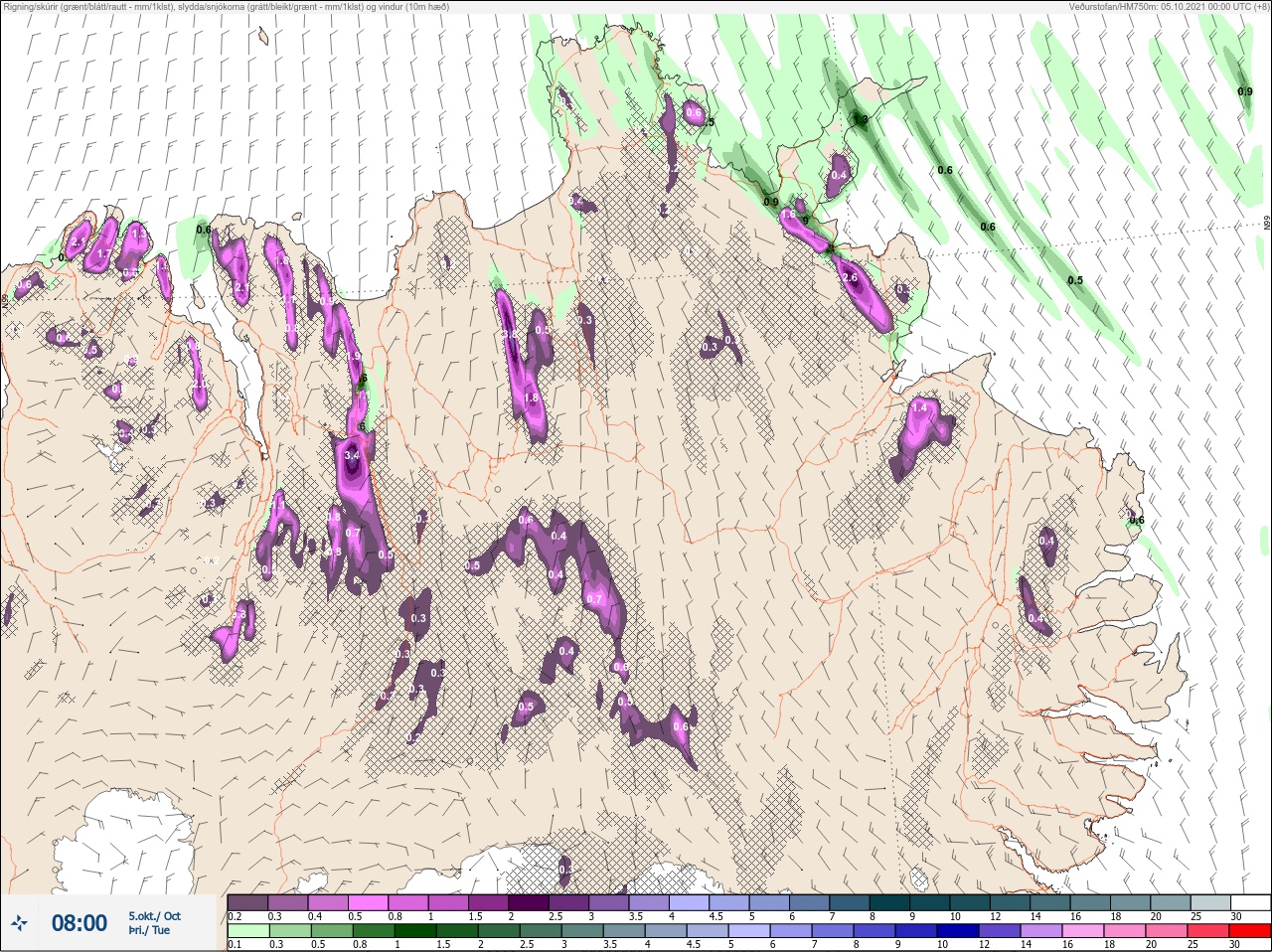The height and width of the screenshot is (952, 1272).
Task: Click the Veðurstofan star logo icon
Action: coord(19,923)
